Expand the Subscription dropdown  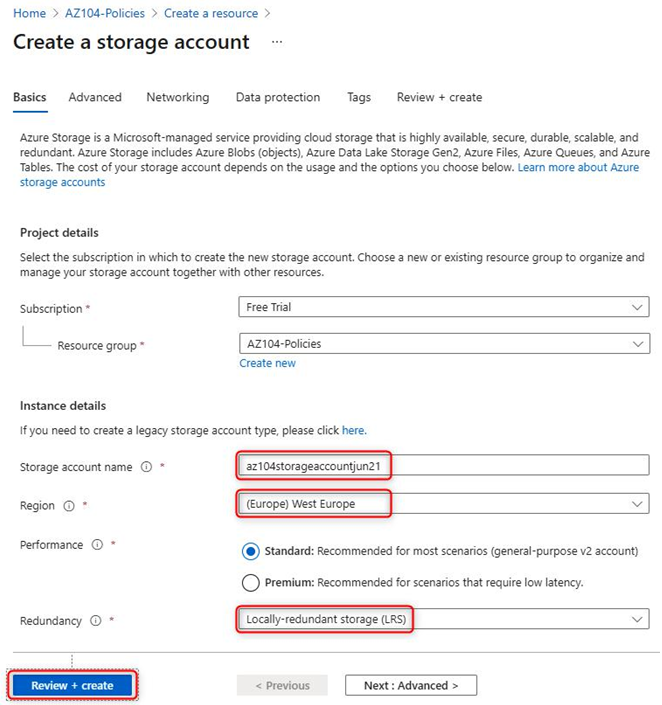pos(444,307)
